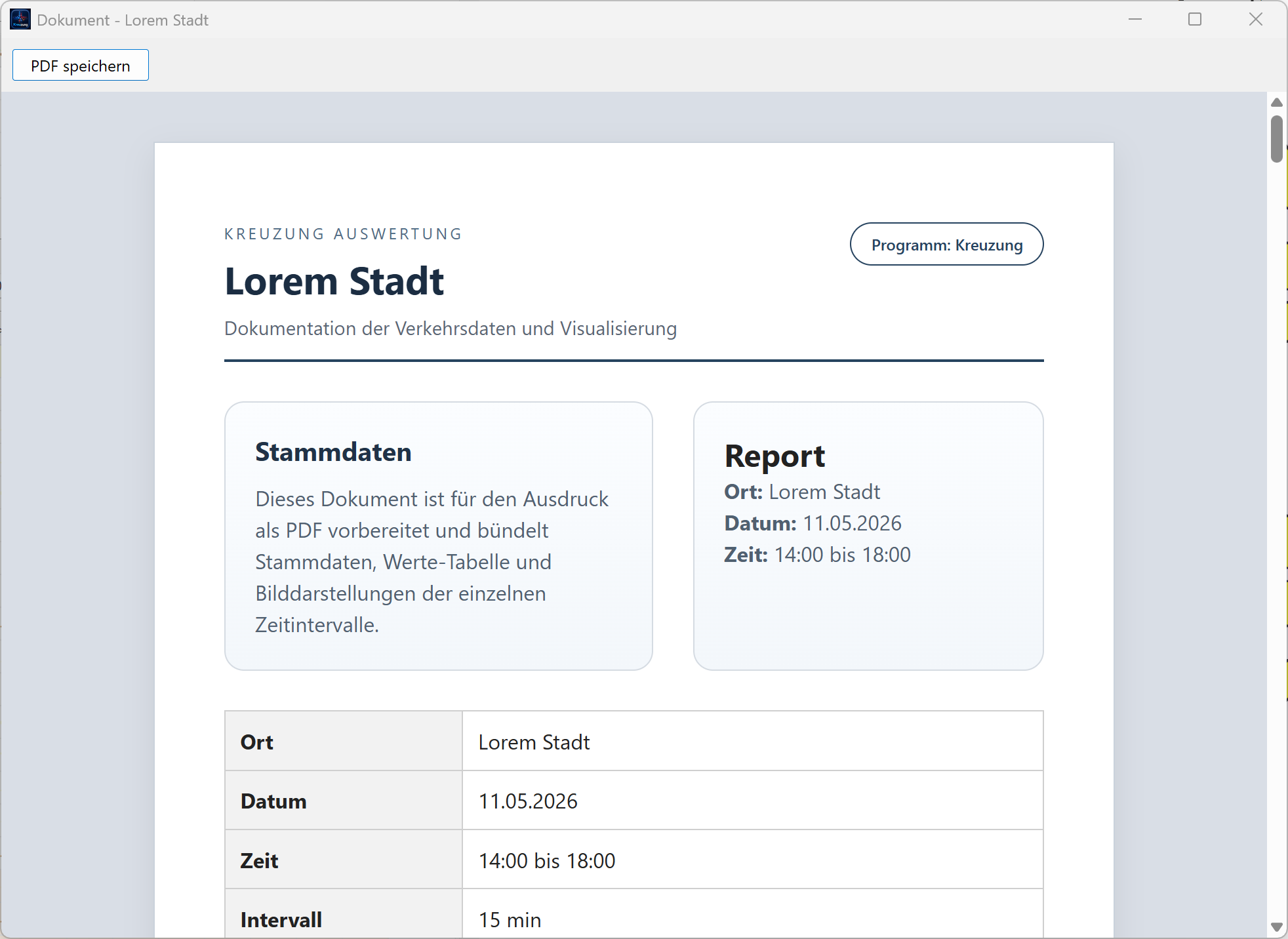Click the KREUZUNG AUSWERTUNG label

[344, 234]
